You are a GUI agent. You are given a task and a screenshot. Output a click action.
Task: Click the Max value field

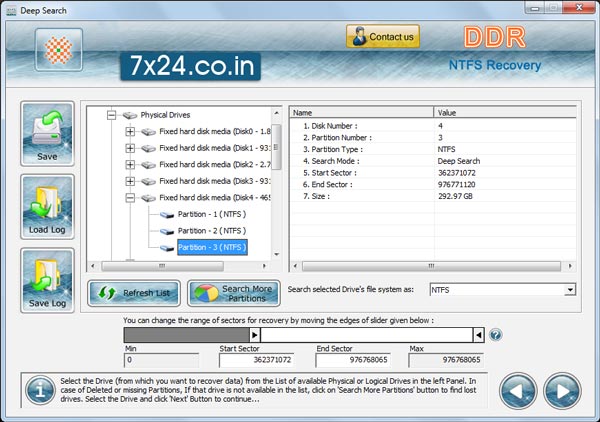[x=446, y=360]
